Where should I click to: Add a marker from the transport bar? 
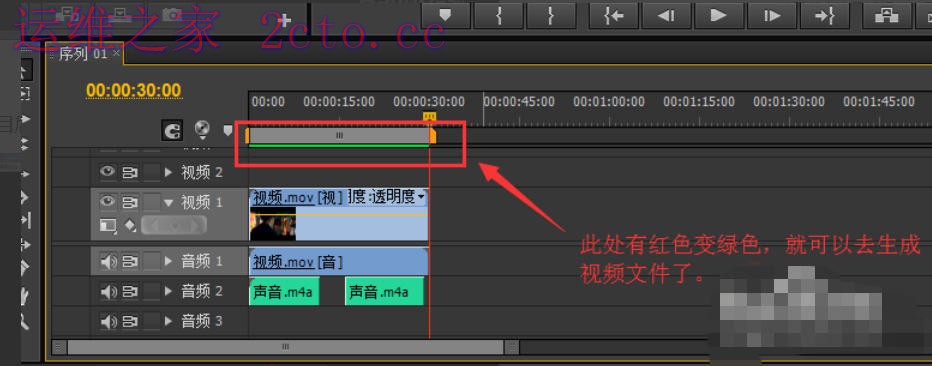(446, 16)
